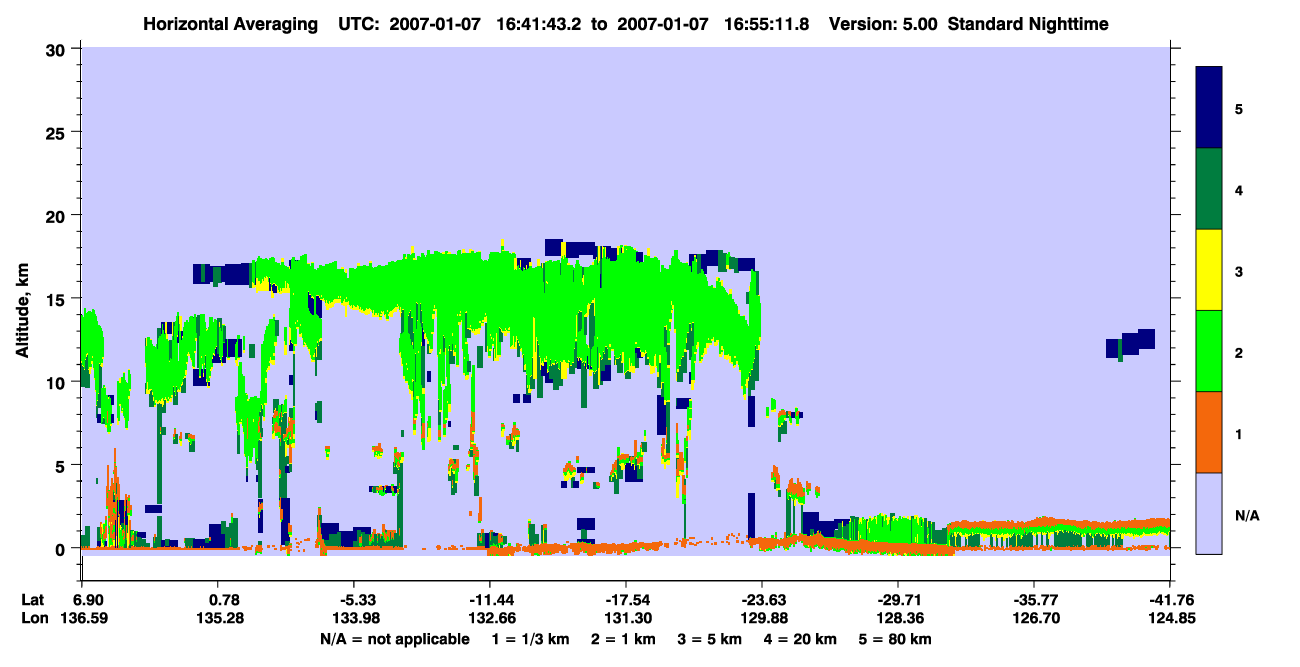Click longitude value '133.98'

pyautogui.click(x=356, y=619)
